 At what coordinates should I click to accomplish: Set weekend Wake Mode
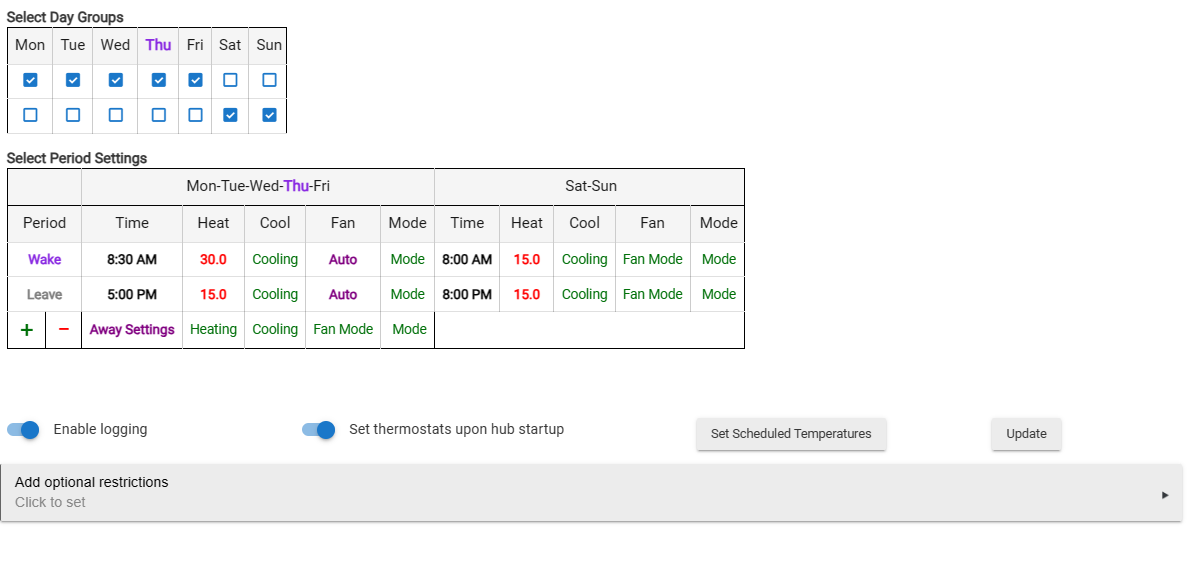719,259
